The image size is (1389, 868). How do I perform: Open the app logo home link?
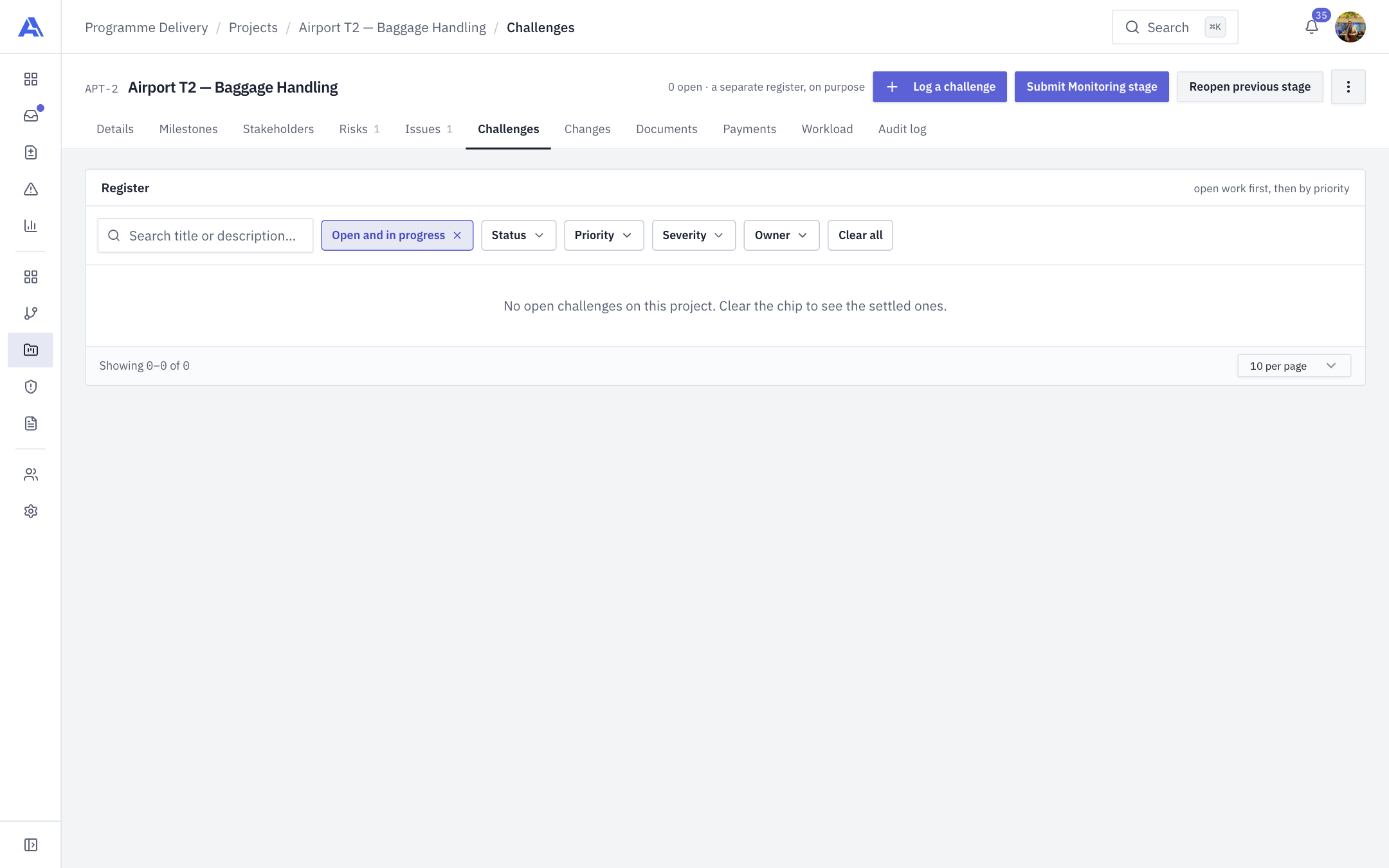tap(31, 27)
